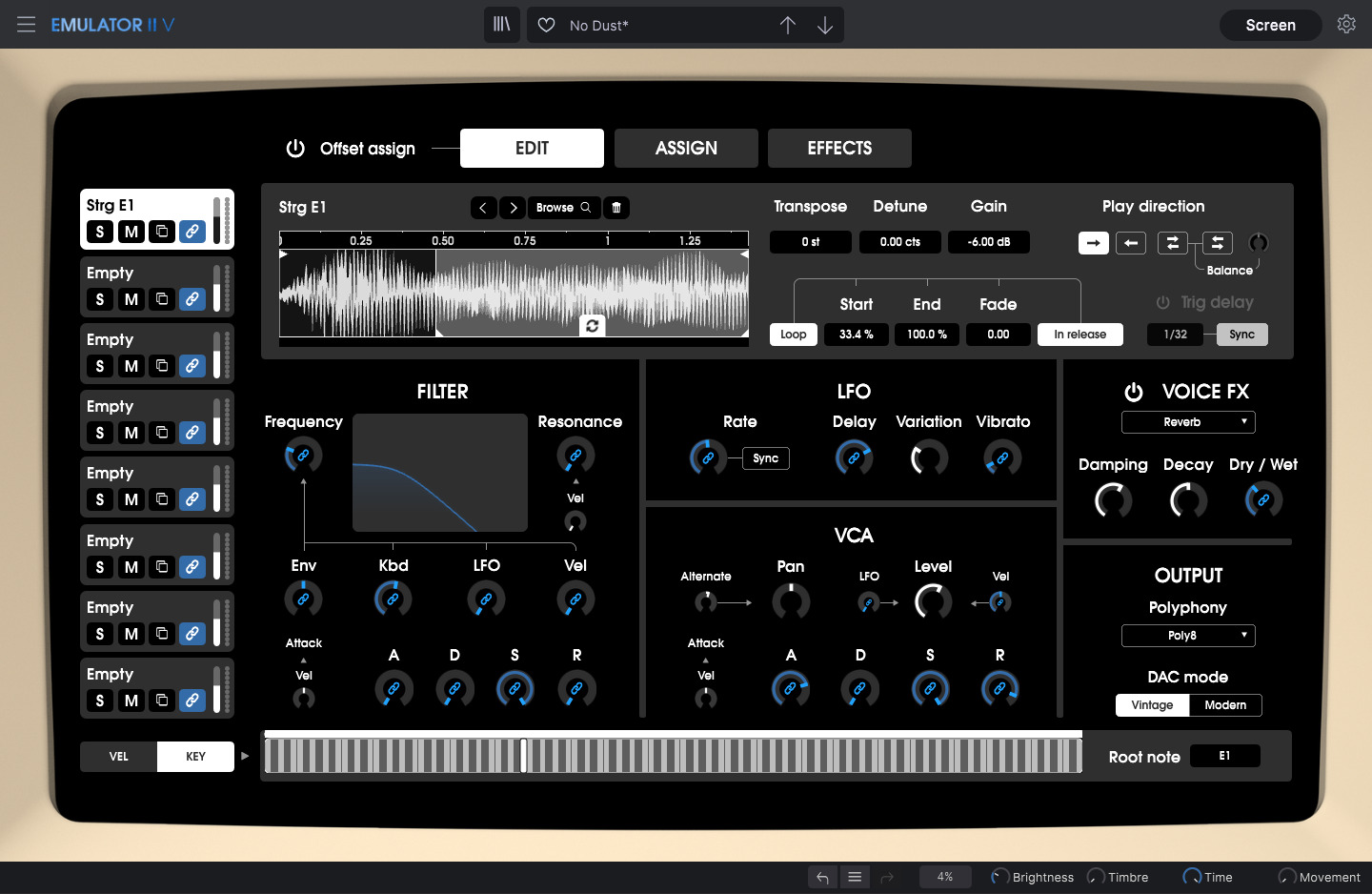Click the Voice FX Damping knob
The image size is (1372, 894).
[x=1113, y=500]
